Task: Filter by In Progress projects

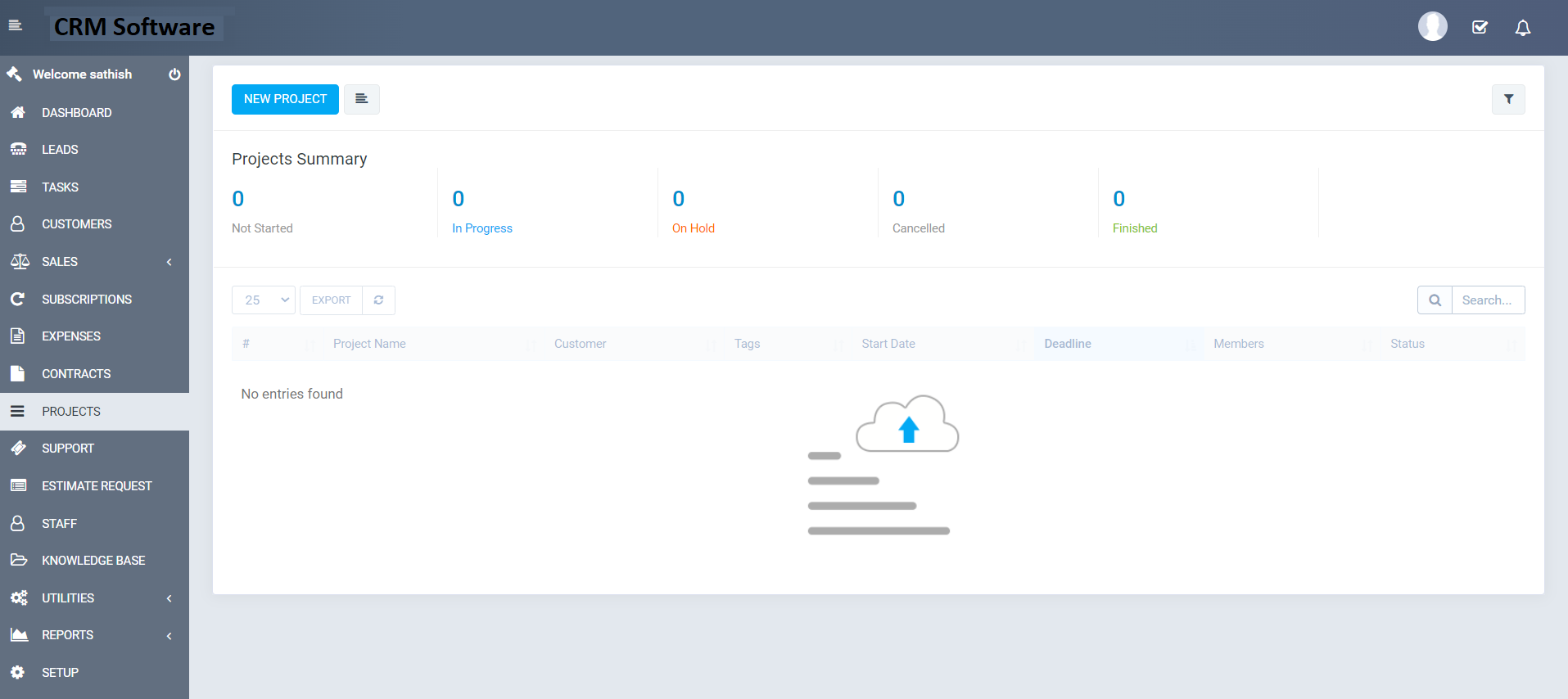Action: 481,228
